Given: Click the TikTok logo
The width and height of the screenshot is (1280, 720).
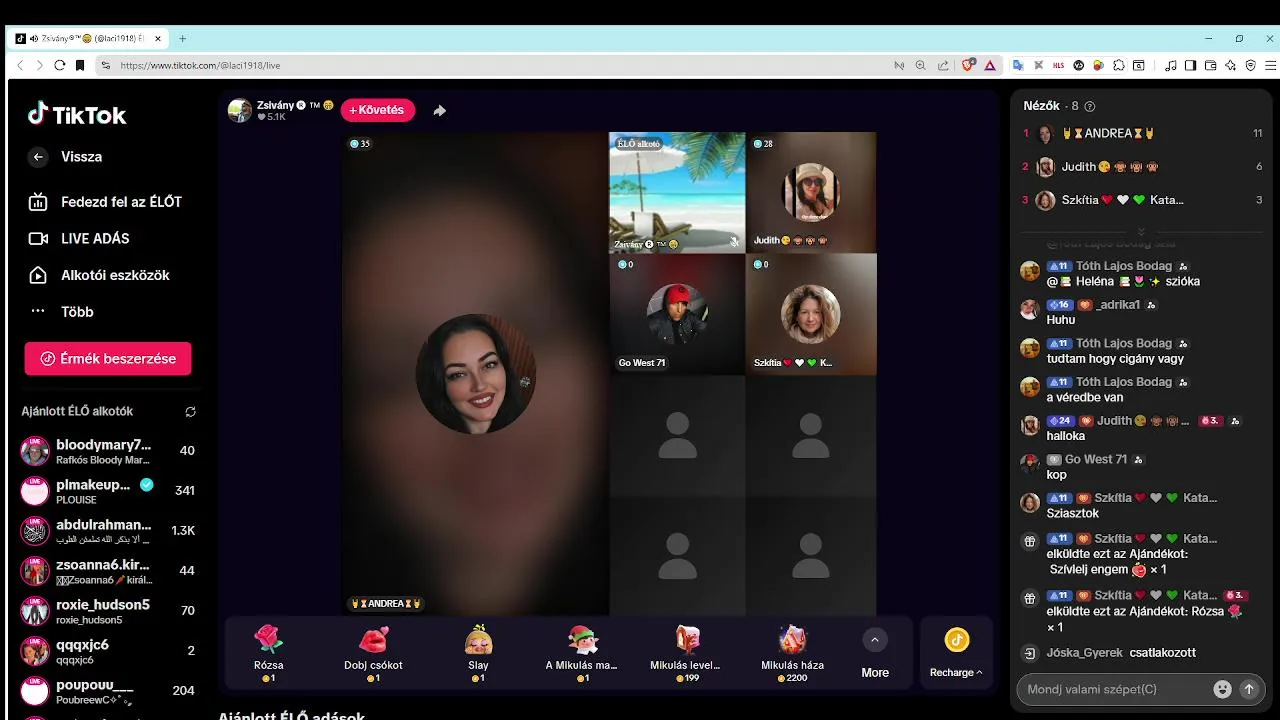Looking at the screenshot, I should pyautogui.click(x=77, y=115).
